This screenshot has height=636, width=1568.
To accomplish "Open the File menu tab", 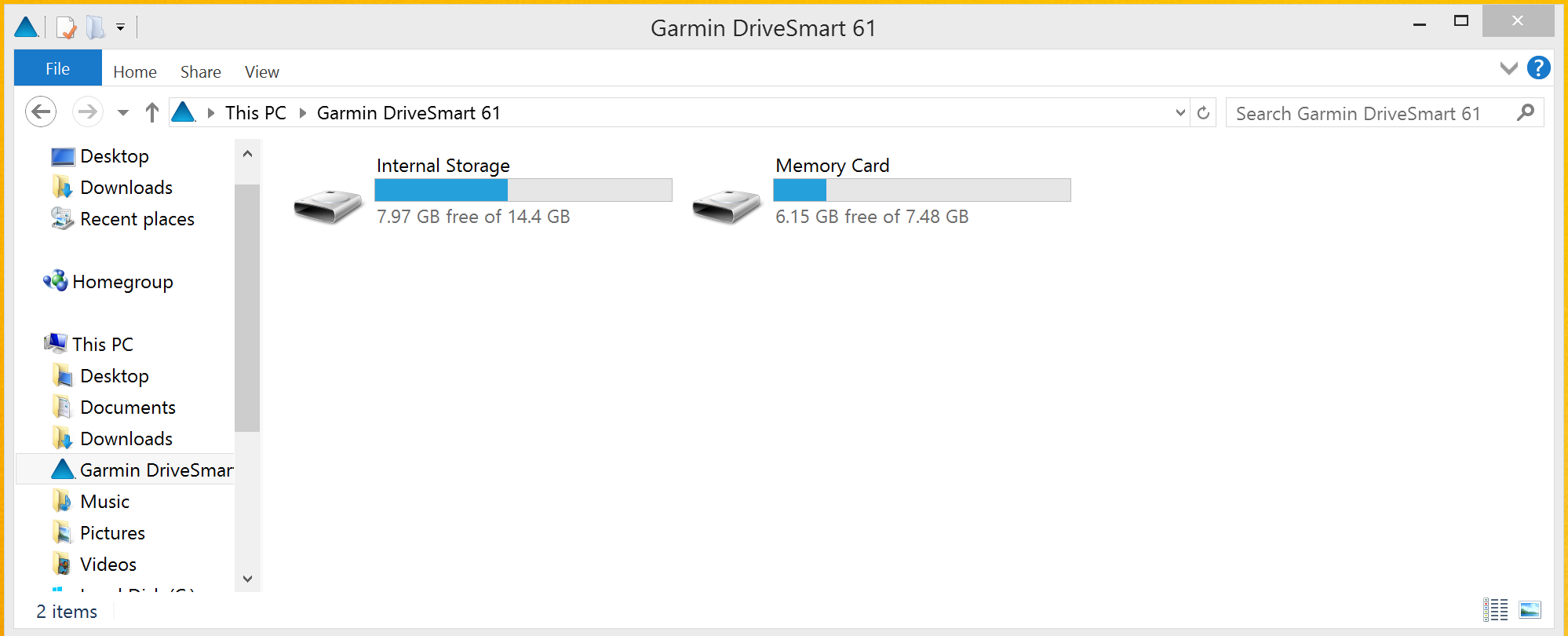I will pos(57,68).
